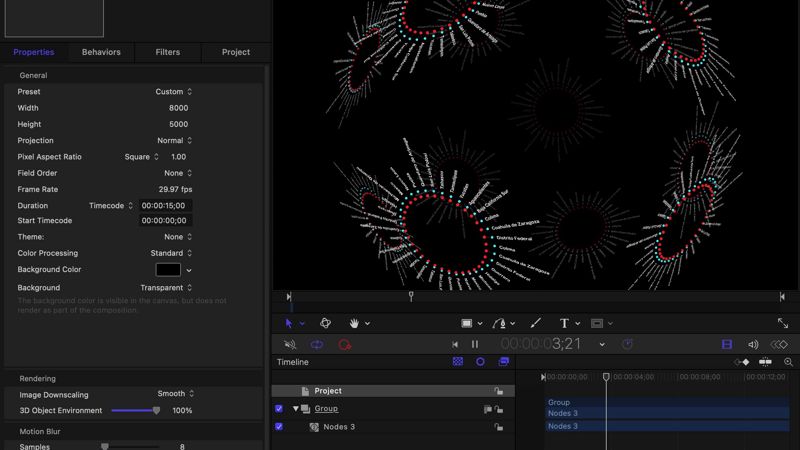The width and height of the screenshot is (800, 450).
Task: Switch to the Filters tab
Action: (167, 52)
